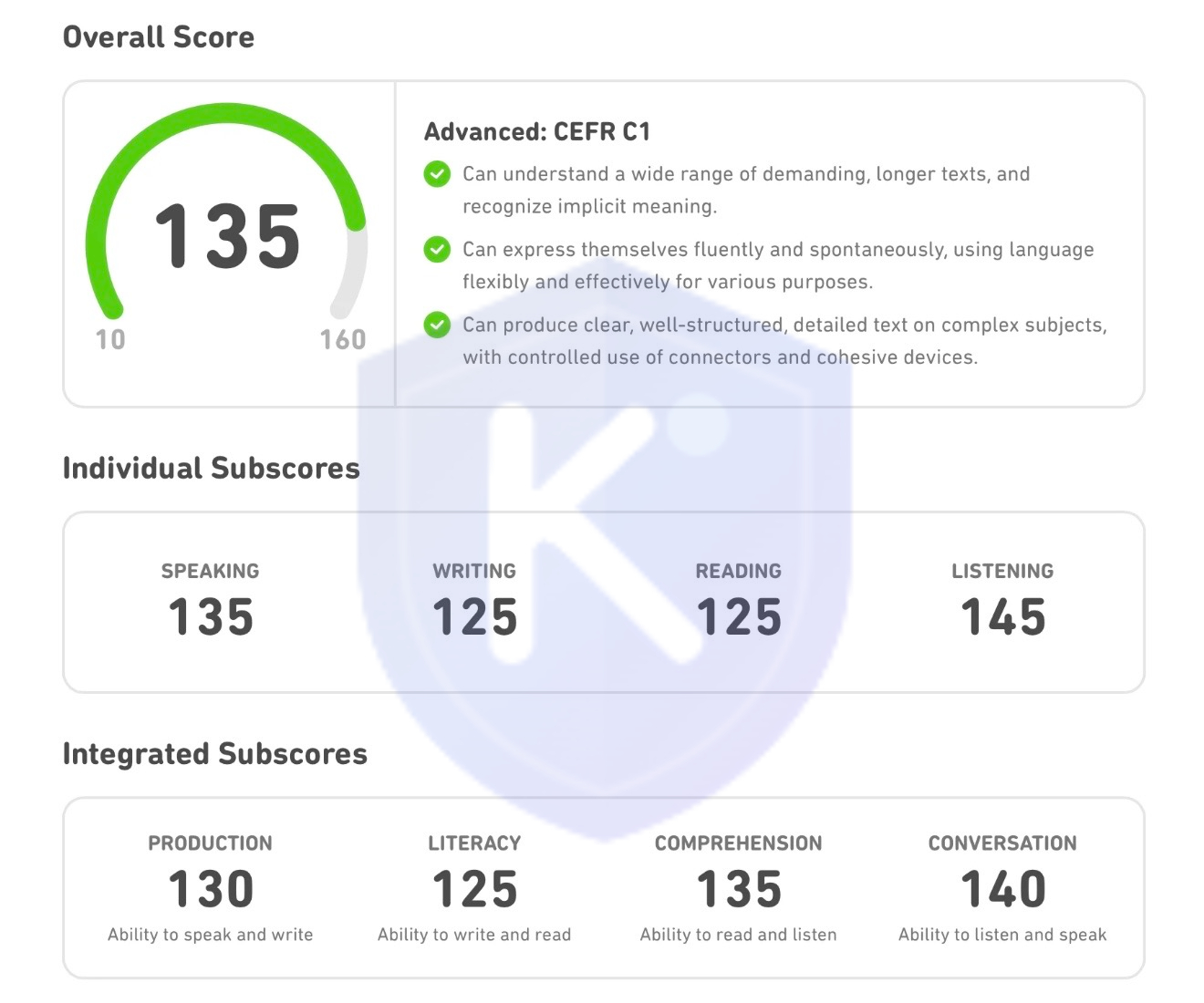Select the Advanced: CEFR C1 heading
This screenshot has width=1204, height=1003.
click(x=537, y=132)
